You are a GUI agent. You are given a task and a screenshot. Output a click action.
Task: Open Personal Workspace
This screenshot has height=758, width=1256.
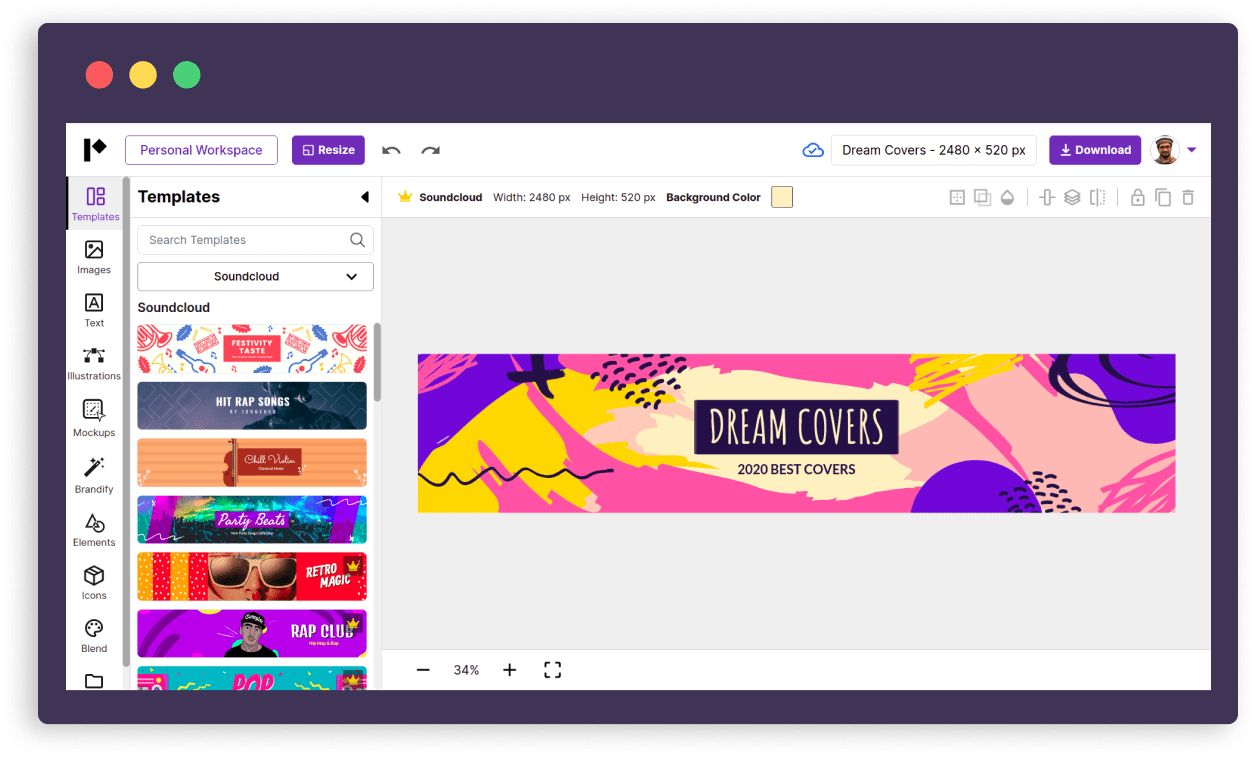pyautogui.click(x=201, y=150)
